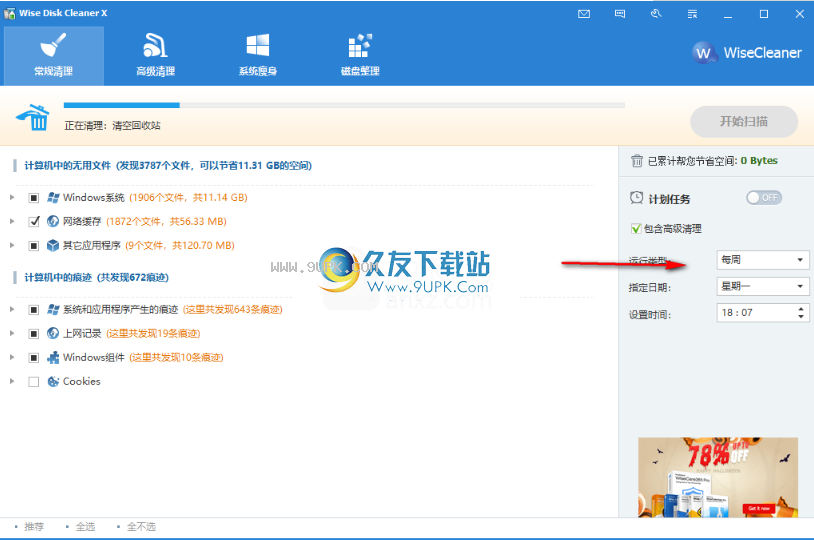The width and height of the screenshot is (814, 540).
Task: Click the 推荐 selection link
Action: point(34,526)
